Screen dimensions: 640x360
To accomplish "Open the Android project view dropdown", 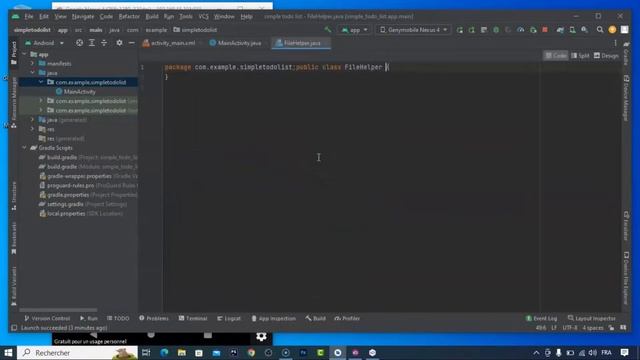I will coord(44,43).
